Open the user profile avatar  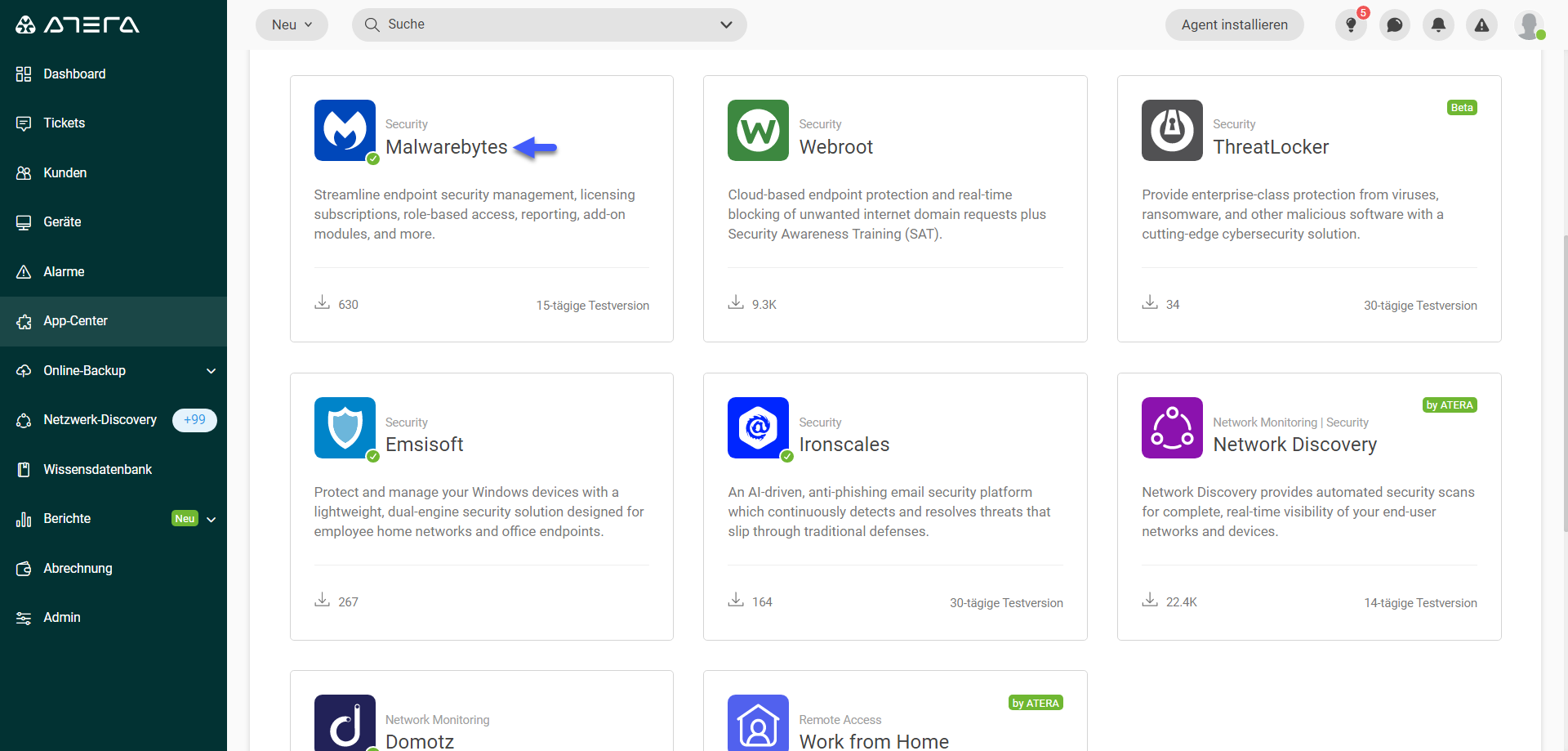pos(1529,25)
